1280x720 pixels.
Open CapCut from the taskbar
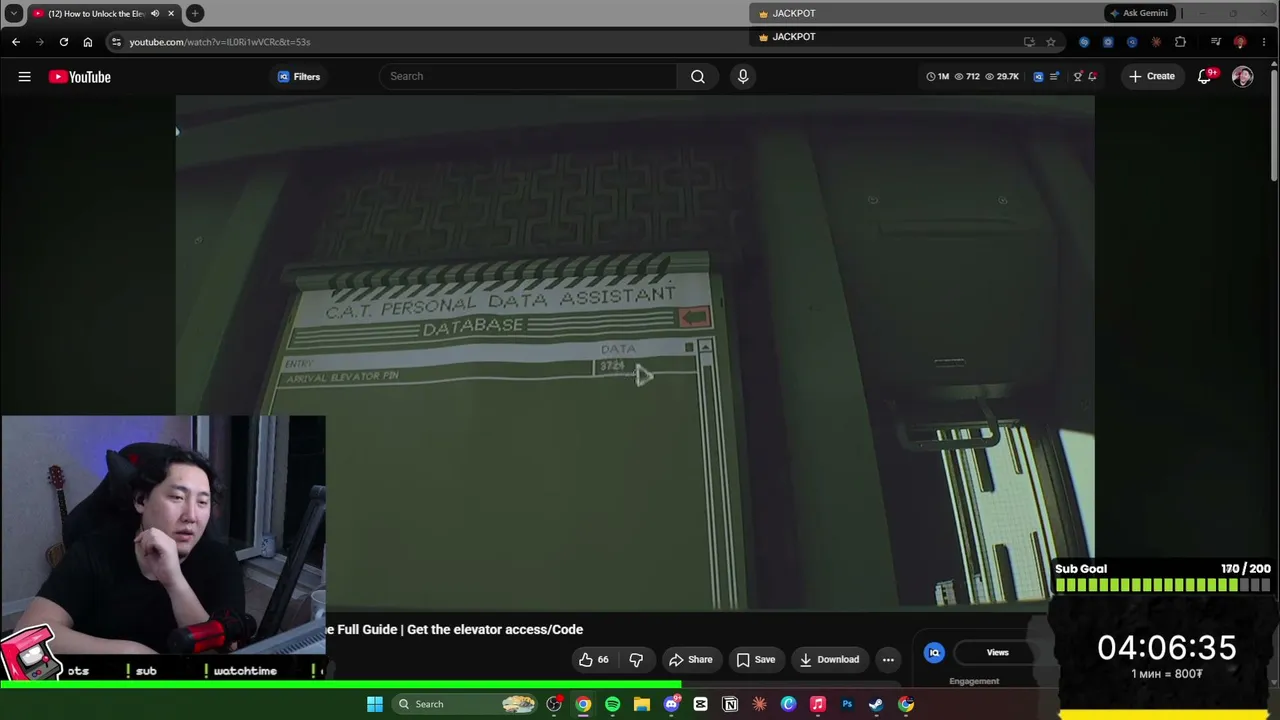click(x=700, y=704)
